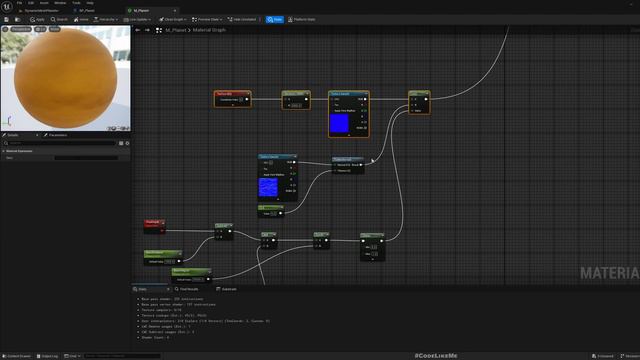Click the FlattenNormal Result output pin

point(361,165)
